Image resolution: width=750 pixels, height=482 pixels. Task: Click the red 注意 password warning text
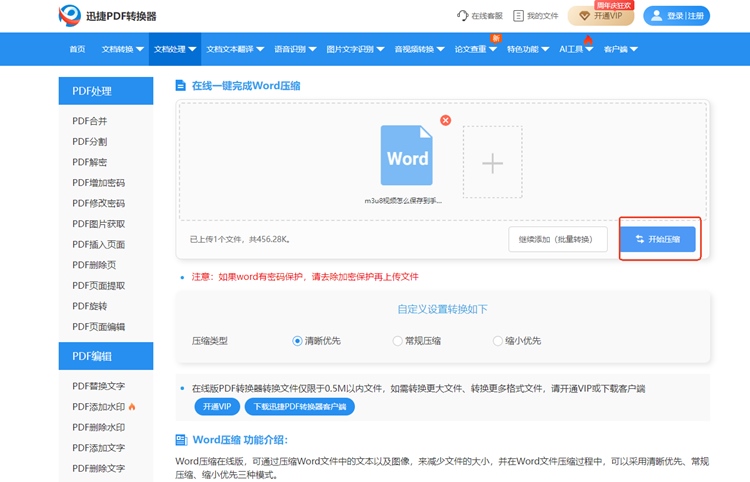[x=305, y=276]
